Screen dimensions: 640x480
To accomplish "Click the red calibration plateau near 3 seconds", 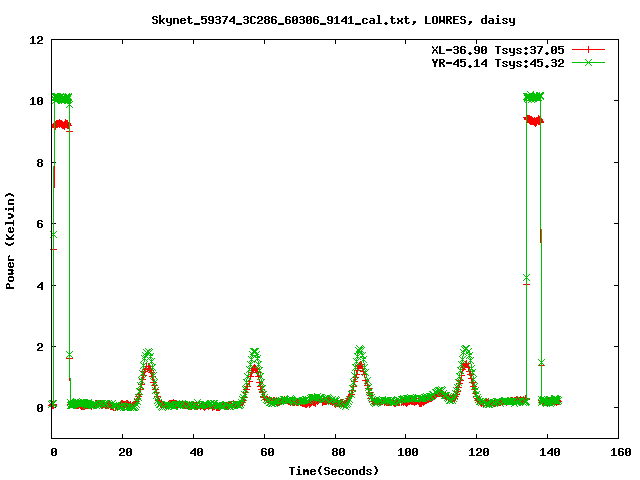I will 62,124.
